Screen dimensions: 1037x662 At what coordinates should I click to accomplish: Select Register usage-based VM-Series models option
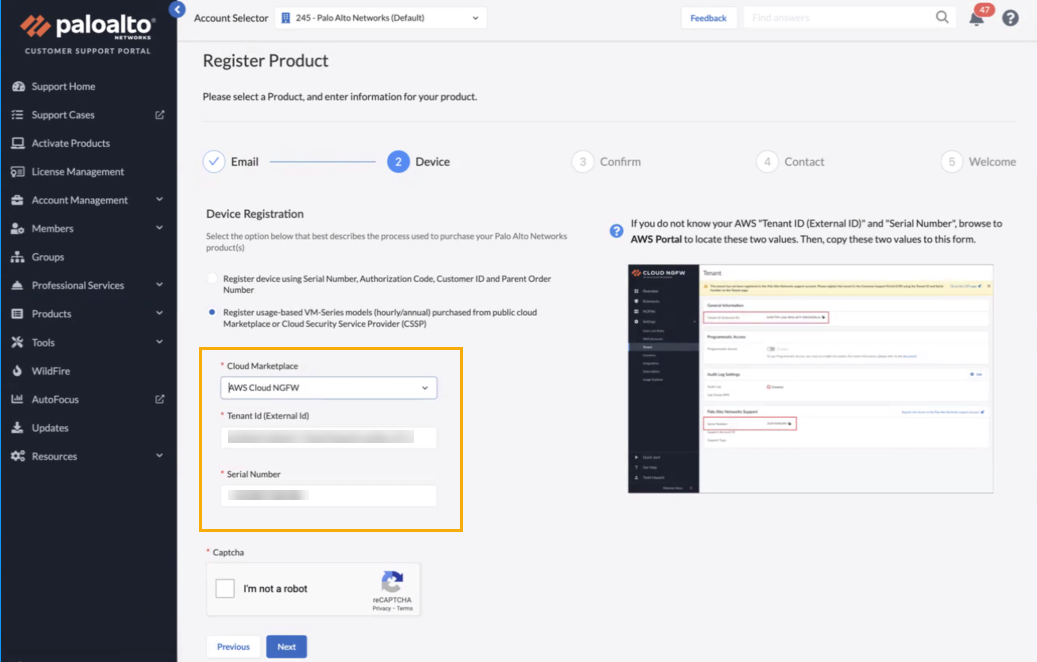(212, 312)
